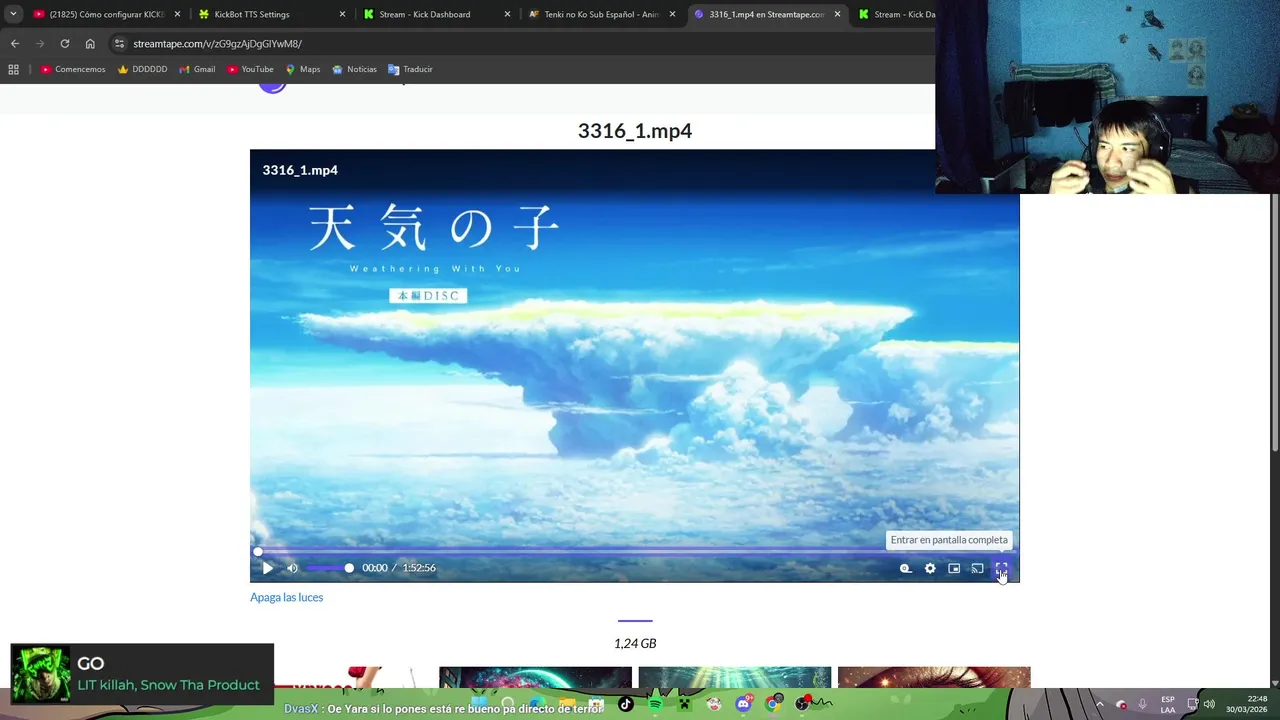1280x720 pixels.
Task: Click the video seek progress bar
Action: [x=635, y=551]
